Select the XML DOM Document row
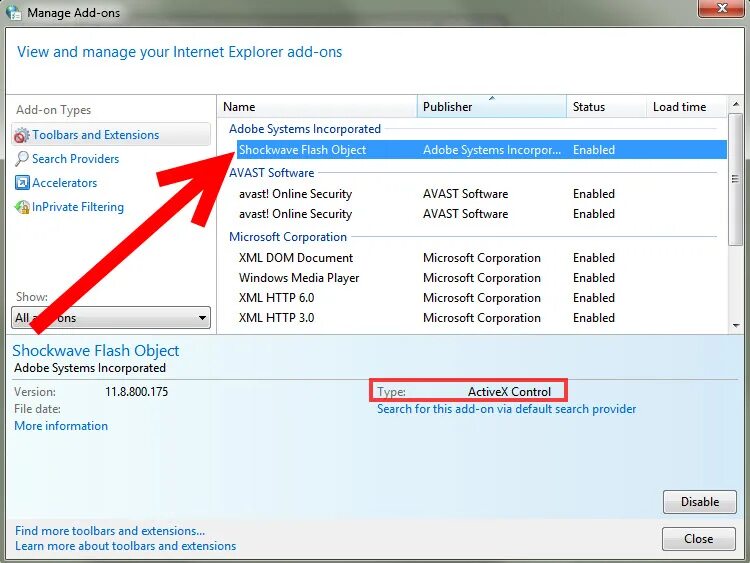Screen dimensions: 750x563 pos(482,258)
